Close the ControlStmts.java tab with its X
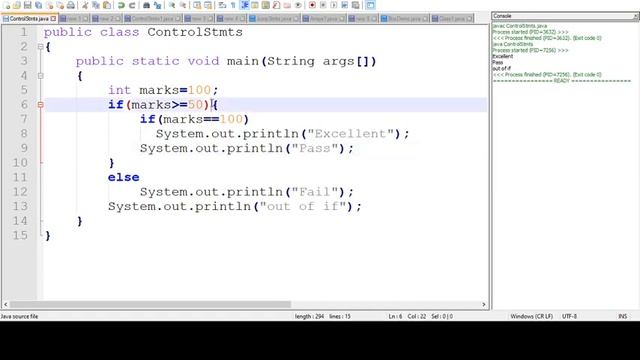The image size is (640, 360). pos(53,19)
